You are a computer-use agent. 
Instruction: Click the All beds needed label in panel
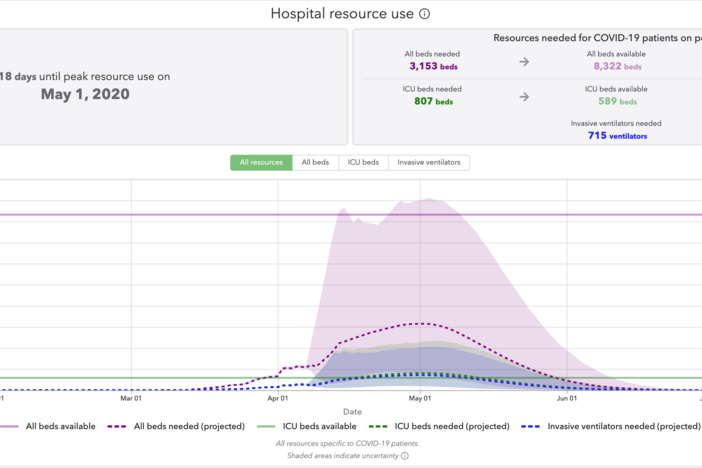click(432, 54)
